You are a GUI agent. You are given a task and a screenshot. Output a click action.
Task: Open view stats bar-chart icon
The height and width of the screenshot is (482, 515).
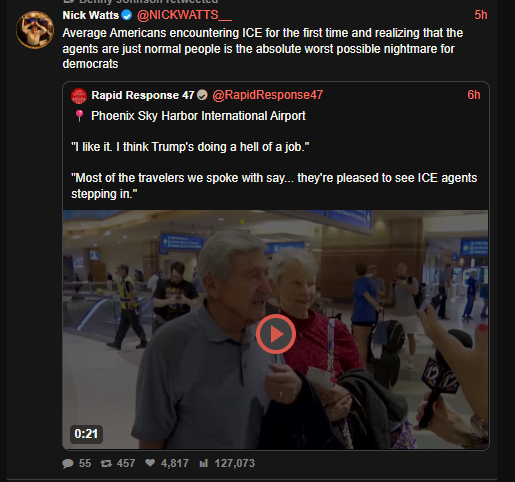203,463
